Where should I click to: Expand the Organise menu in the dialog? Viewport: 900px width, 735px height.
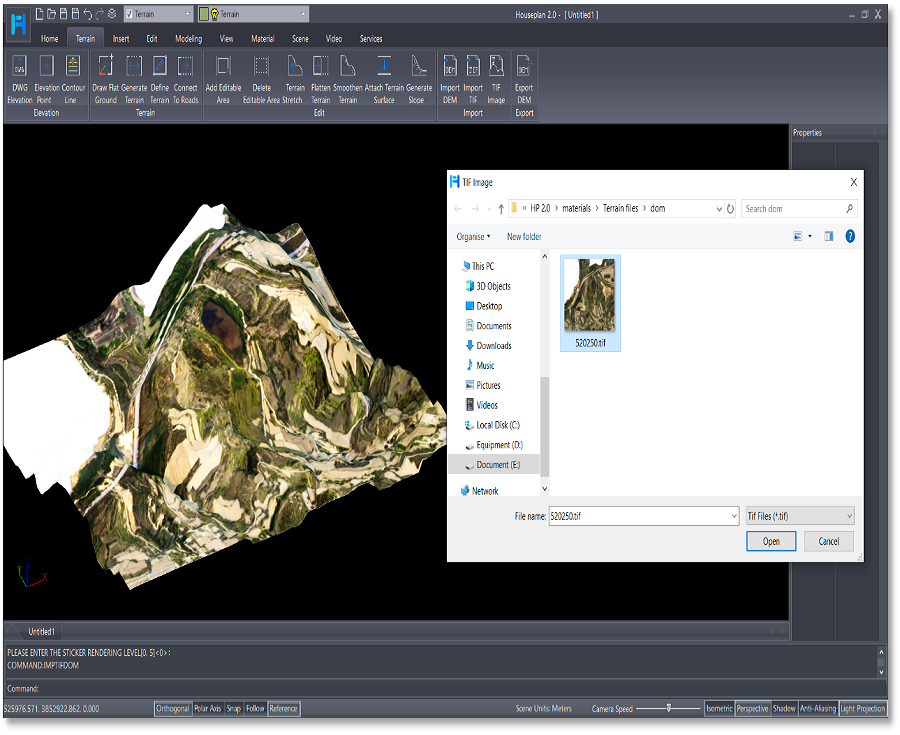(x=472, y=236)
